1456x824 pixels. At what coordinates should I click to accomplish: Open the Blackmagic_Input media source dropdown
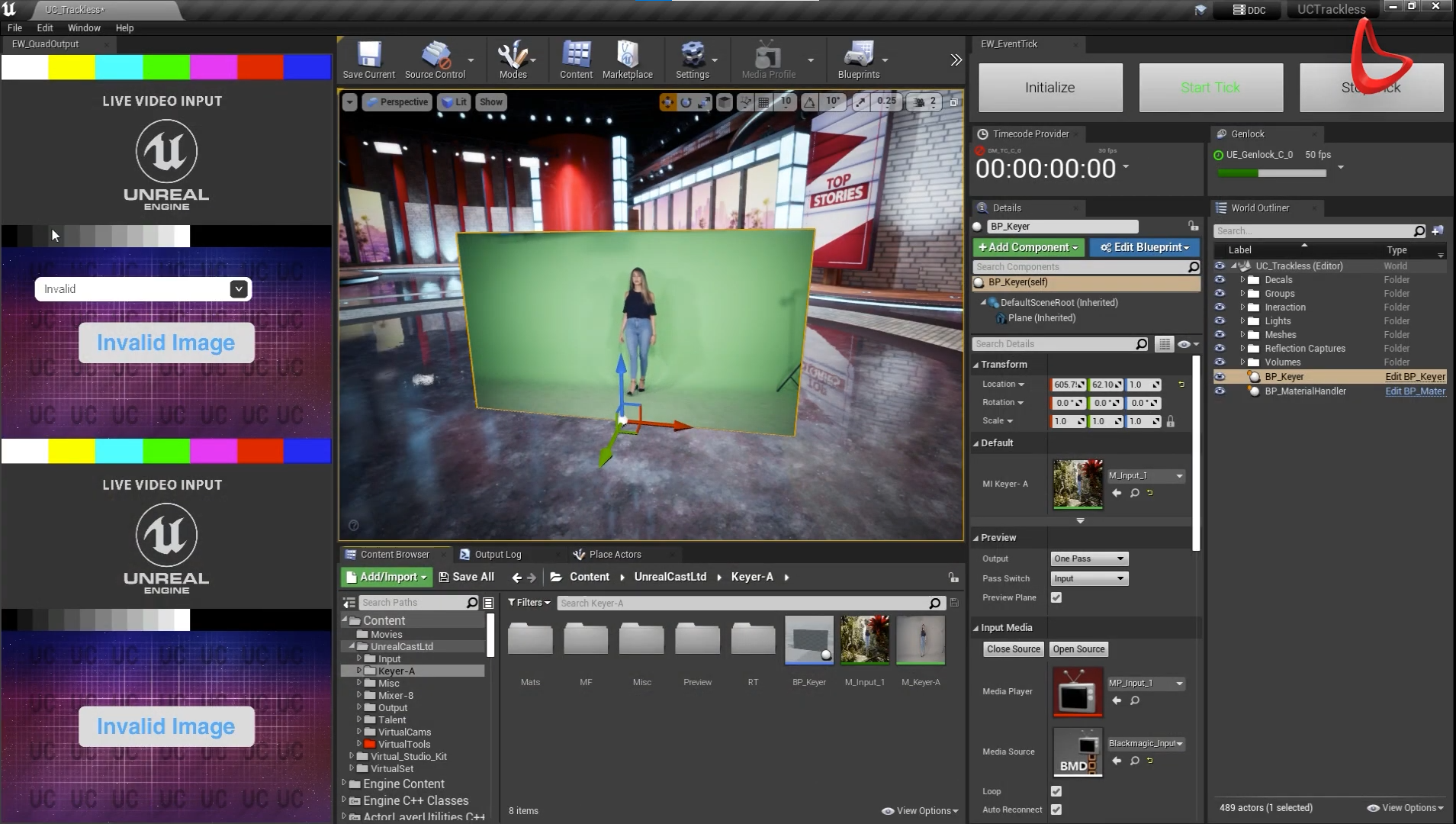[x=1146, y=744]
